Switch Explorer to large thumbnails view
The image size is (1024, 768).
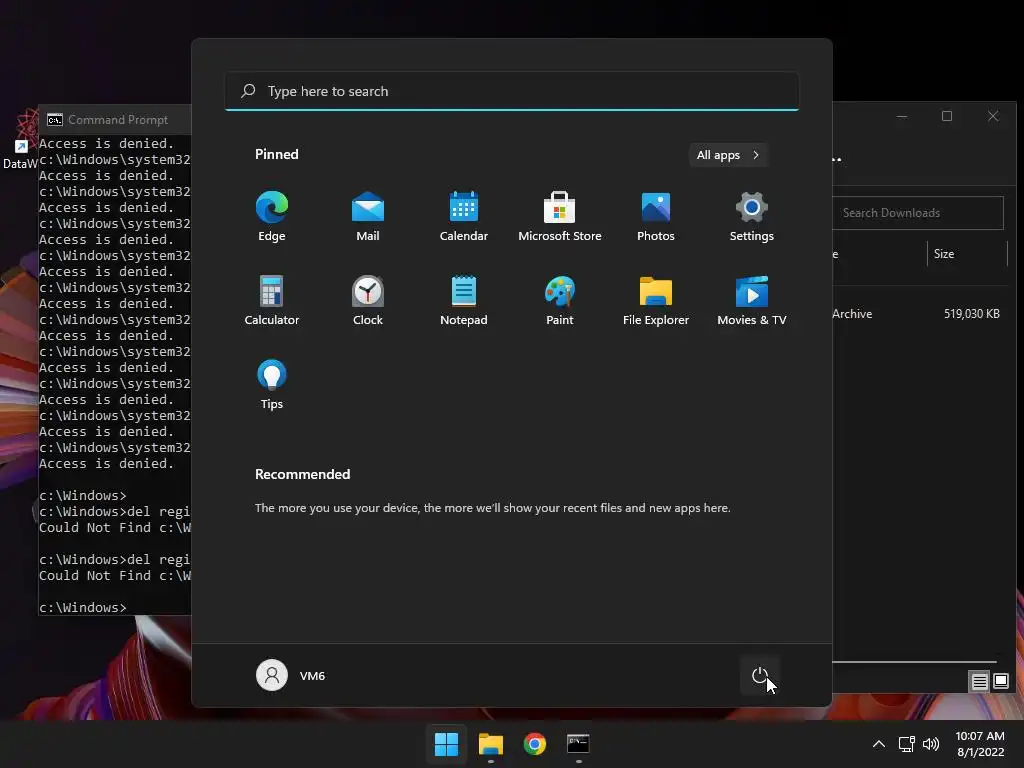(1000, 682)
